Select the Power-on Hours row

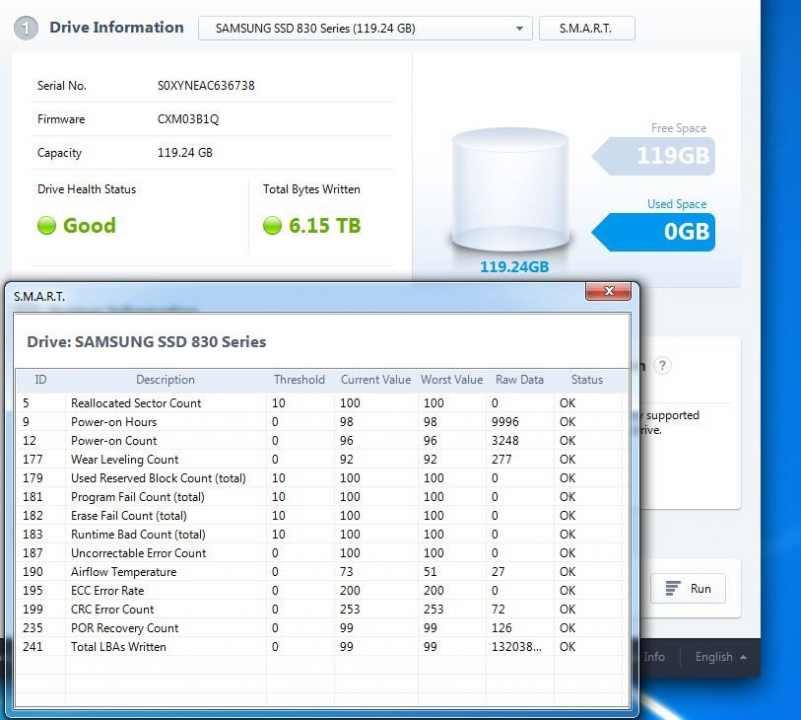coord(320,422)
